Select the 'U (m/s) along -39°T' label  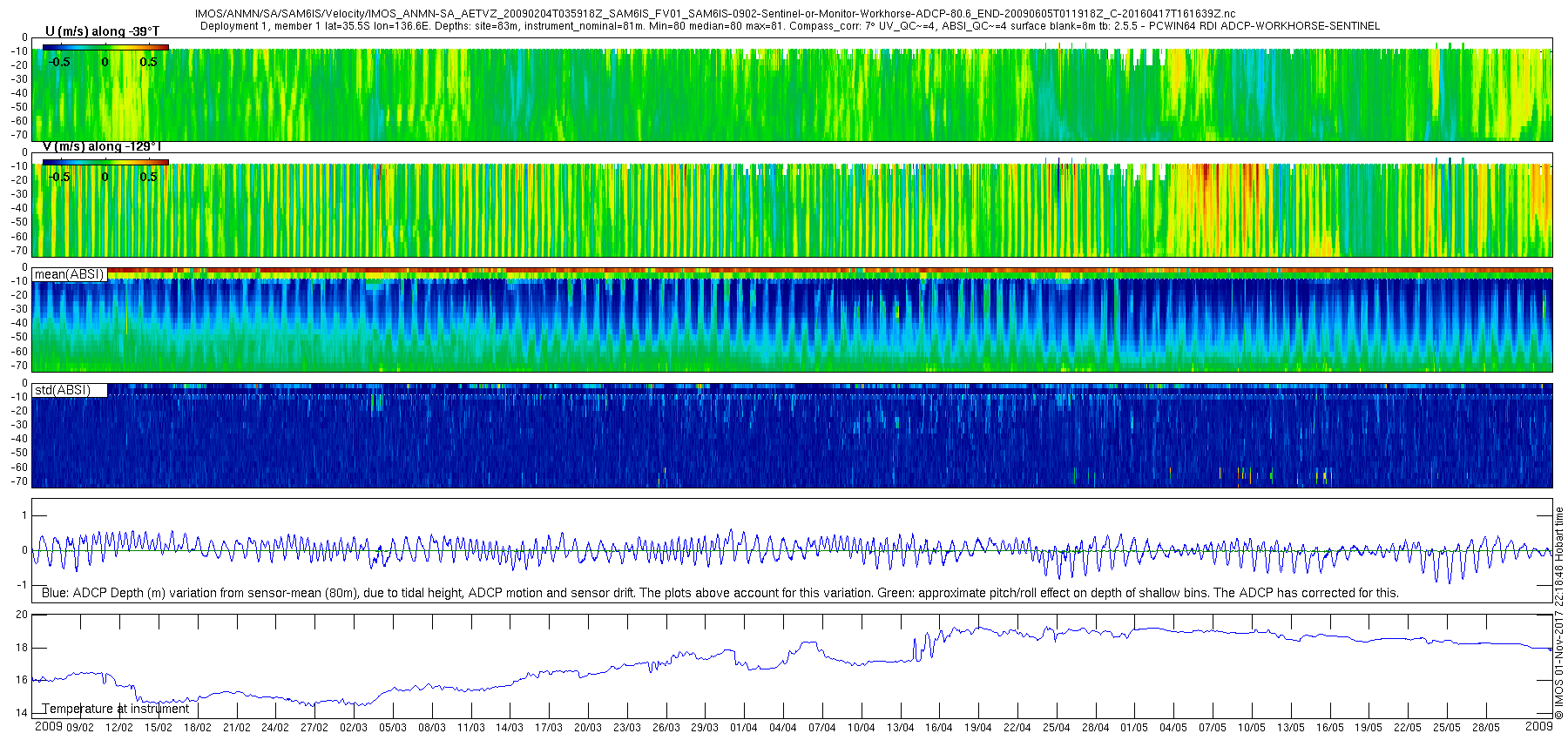tap(102, 31)
